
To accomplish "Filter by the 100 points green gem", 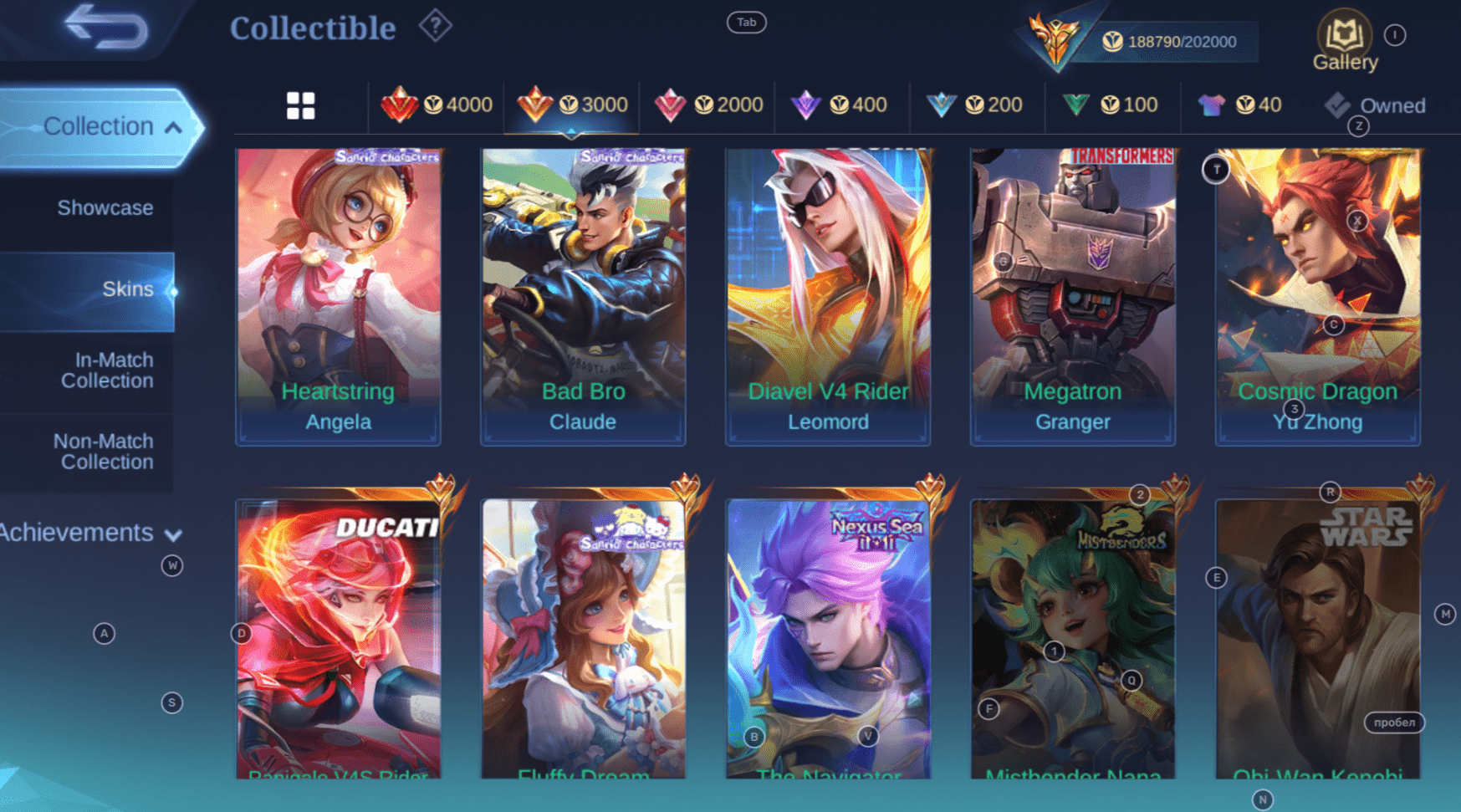I will pyautogui.click(x=1076, y=105).
